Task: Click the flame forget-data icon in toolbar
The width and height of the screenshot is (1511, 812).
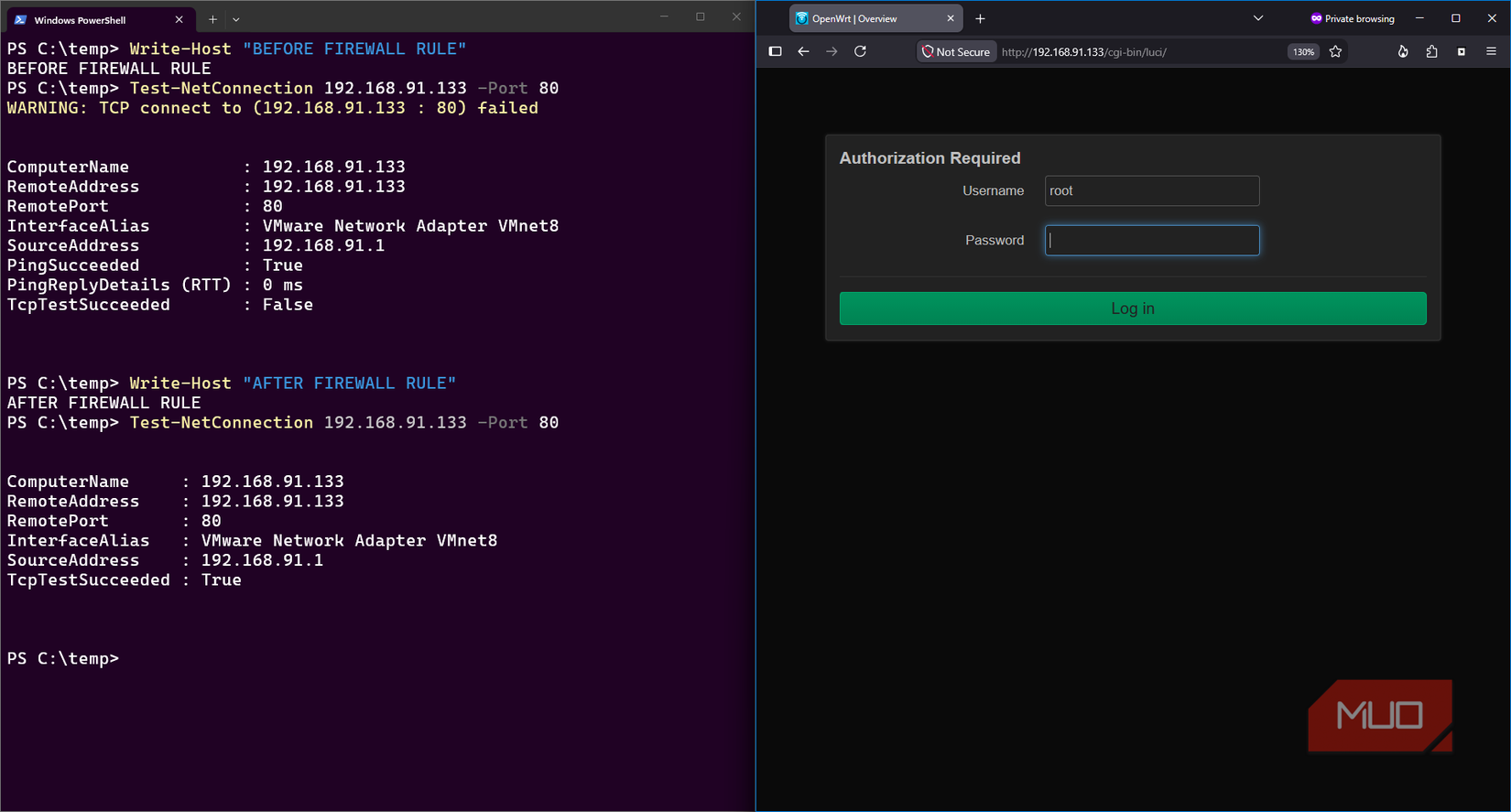Action: pyautogui.click(x=1402, y=51)
